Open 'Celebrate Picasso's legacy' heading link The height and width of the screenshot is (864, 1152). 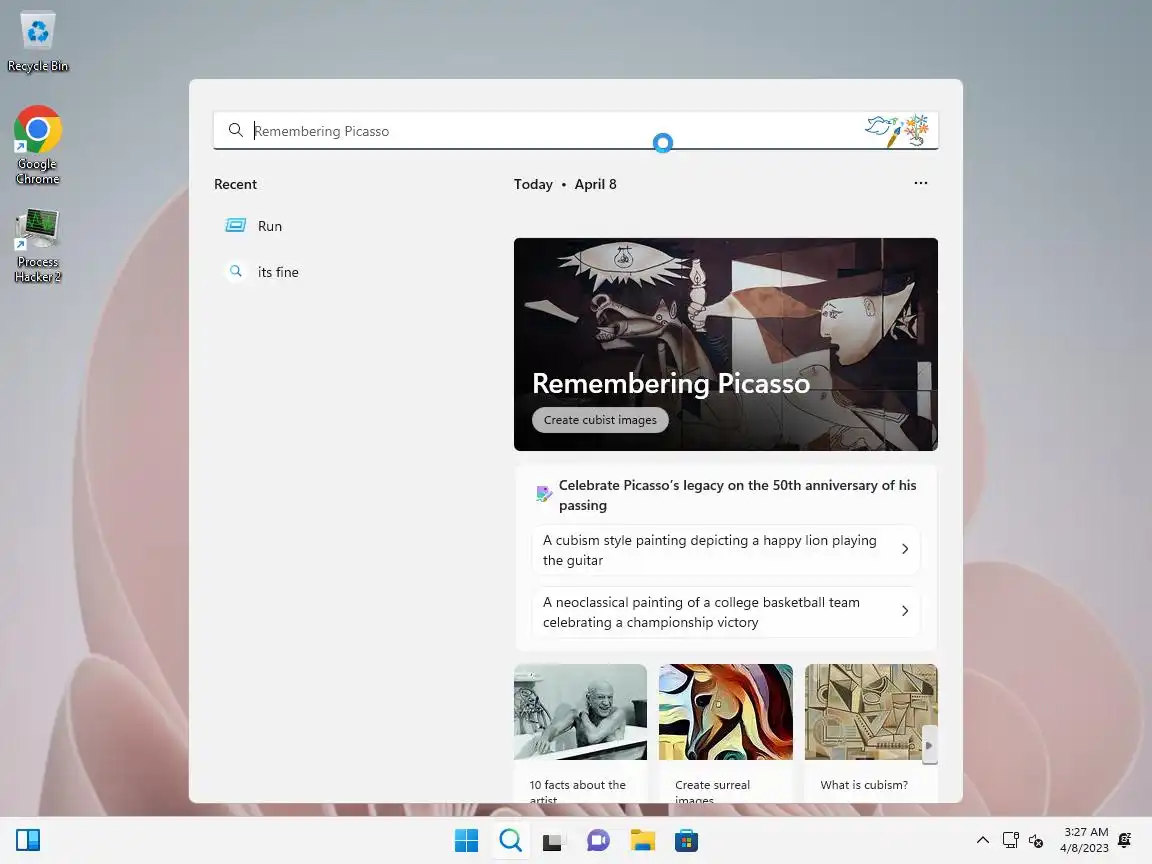(737, 495)
